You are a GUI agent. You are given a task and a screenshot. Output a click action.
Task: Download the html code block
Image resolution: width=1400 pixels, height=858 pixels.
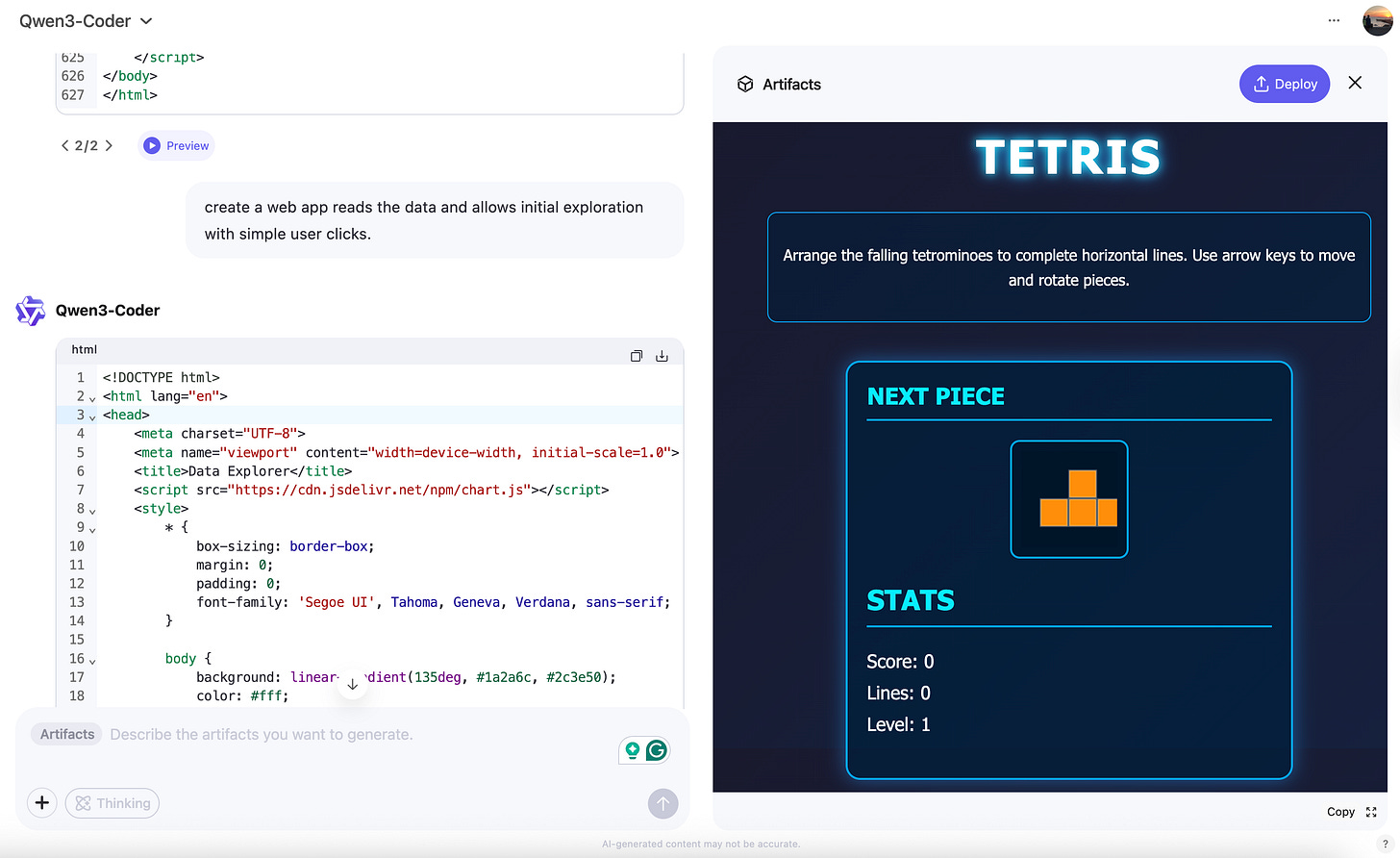pos(662,356)
